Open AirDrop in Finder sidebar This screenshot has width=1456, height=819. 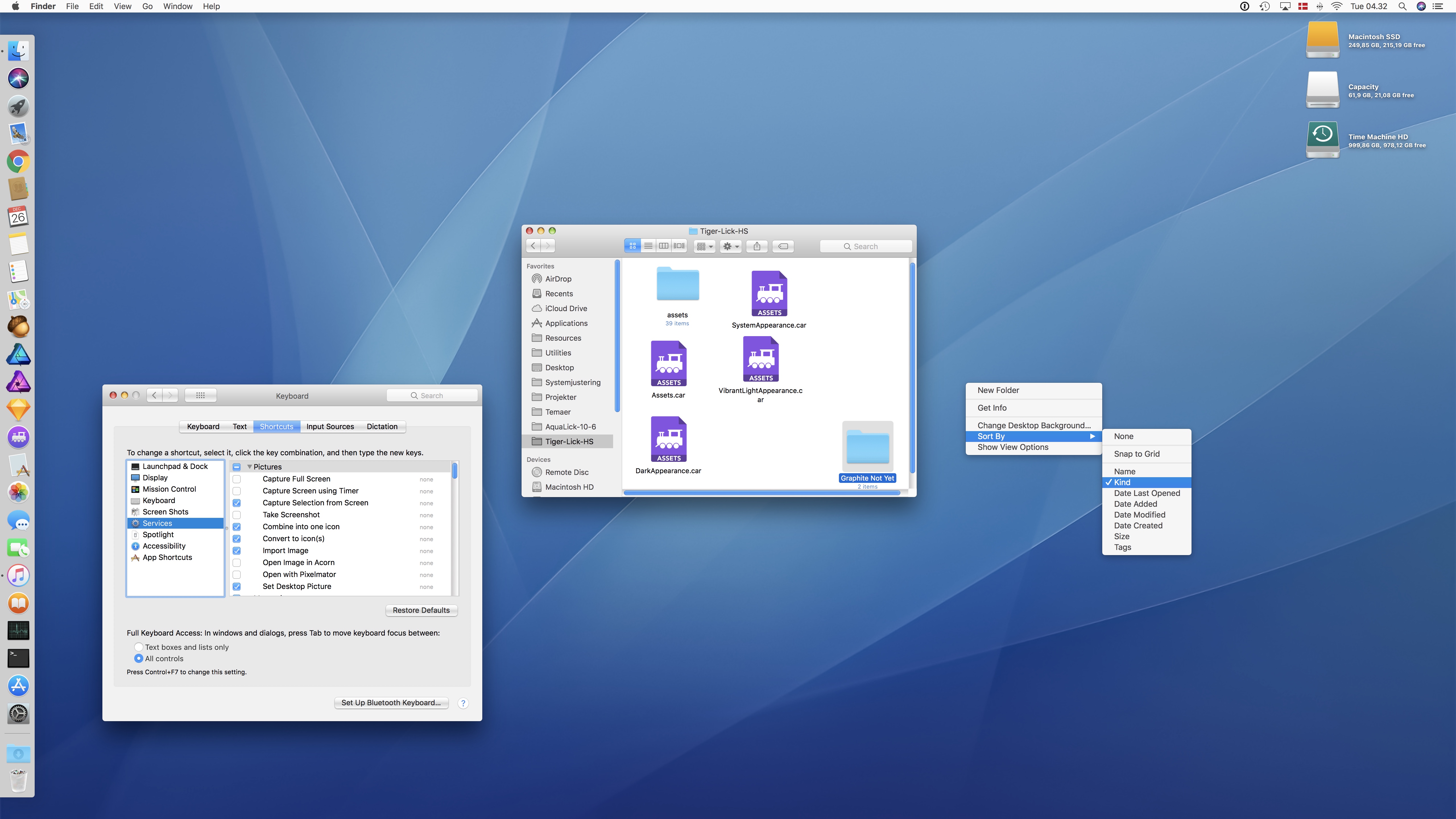568,279
